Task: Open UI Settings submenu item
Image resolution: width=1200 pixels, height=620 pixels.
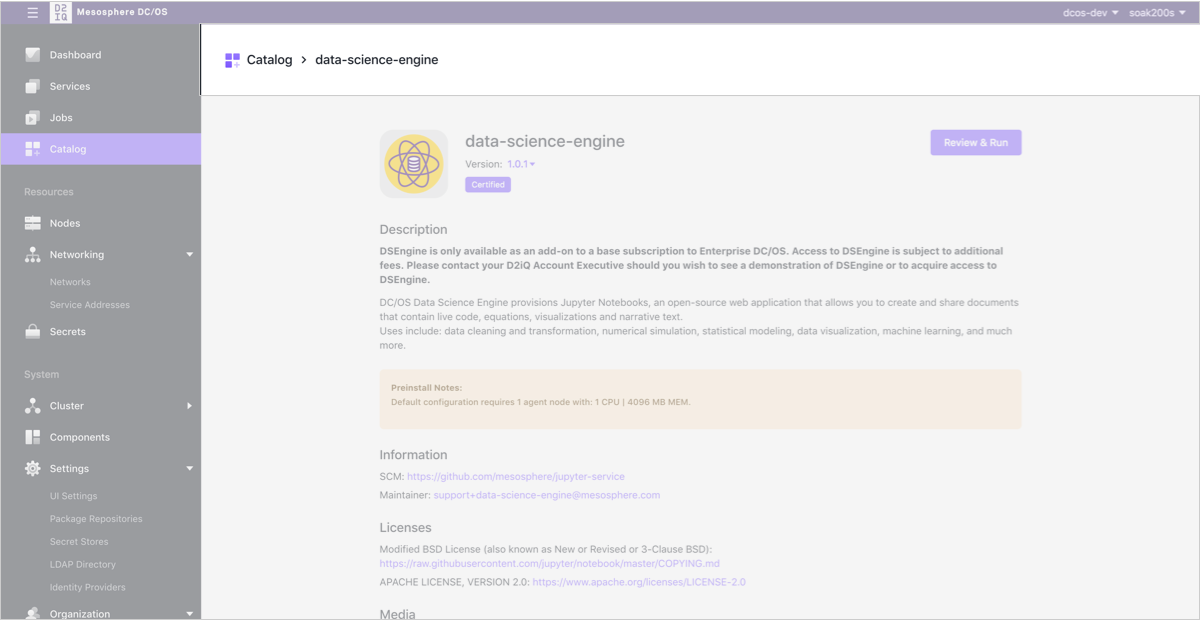Action: [x=74, y=496]
